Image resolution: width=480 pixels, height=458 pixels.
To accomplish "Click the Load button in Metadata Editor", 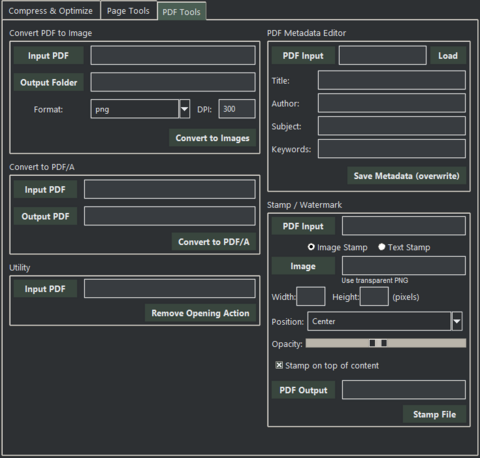I will click(x=448, y=55).
